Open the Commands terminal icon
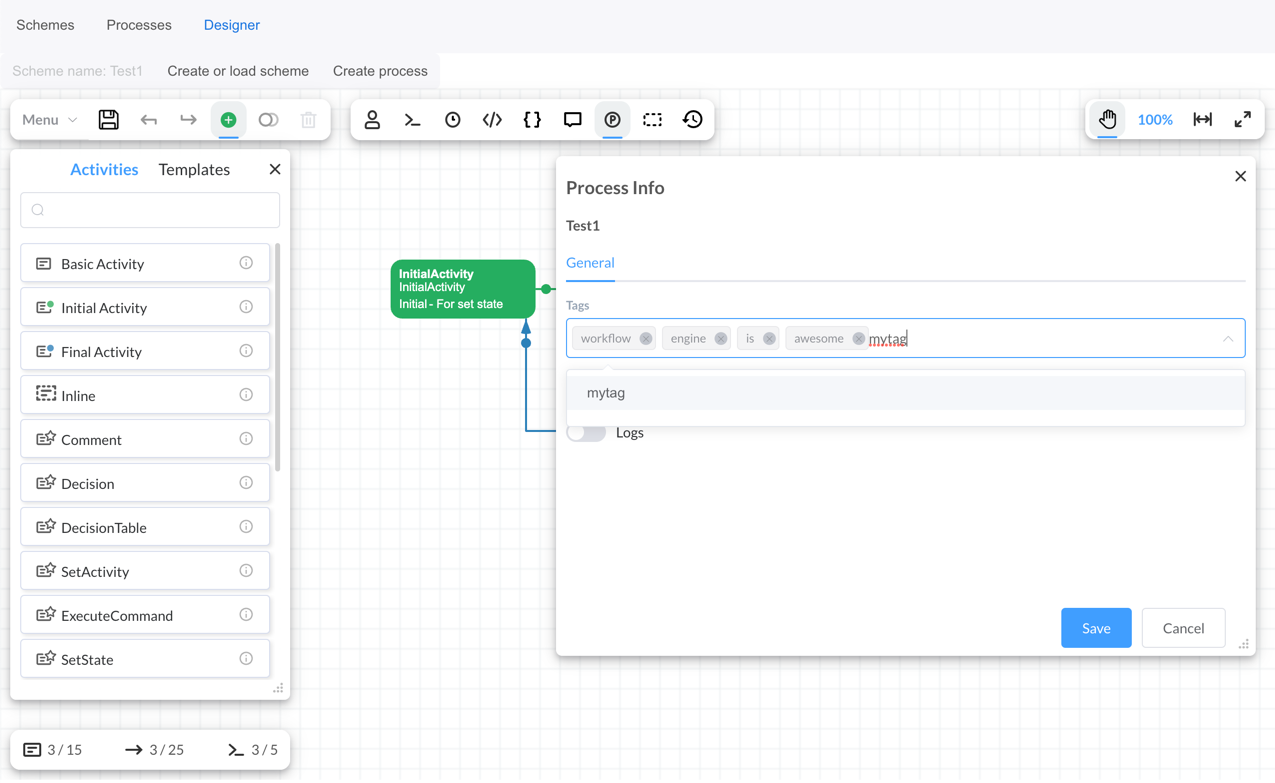1275x783 pixels. coord(412,120)
